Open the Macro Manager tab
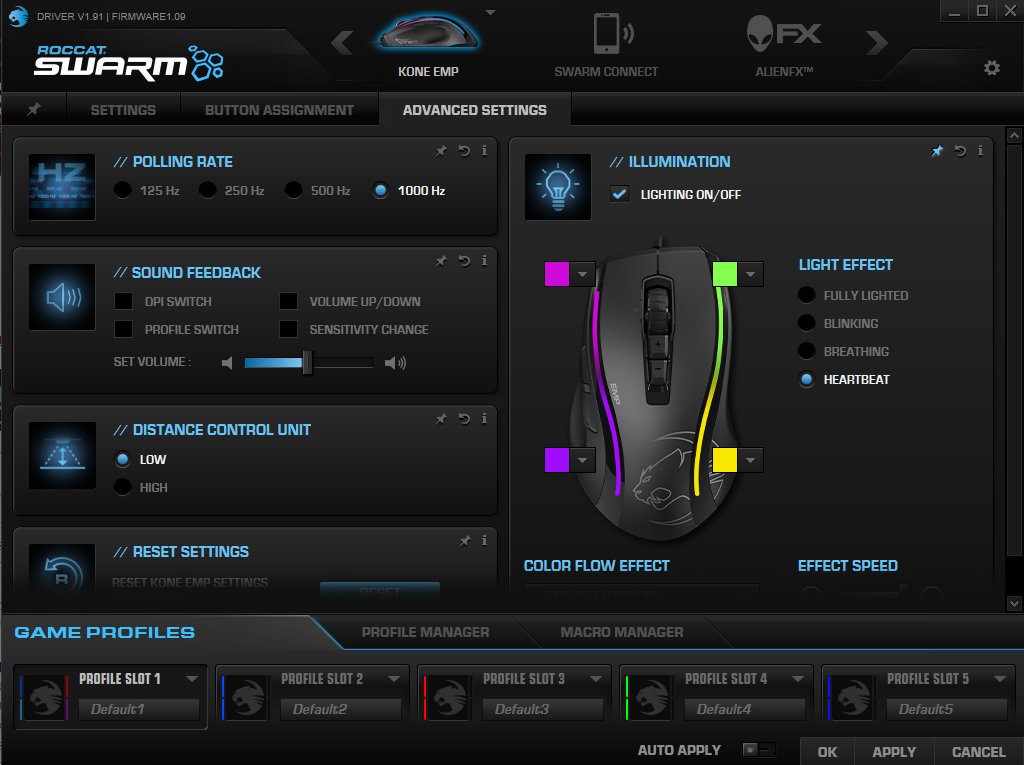The image size is (1024, 765). point(621,632)
